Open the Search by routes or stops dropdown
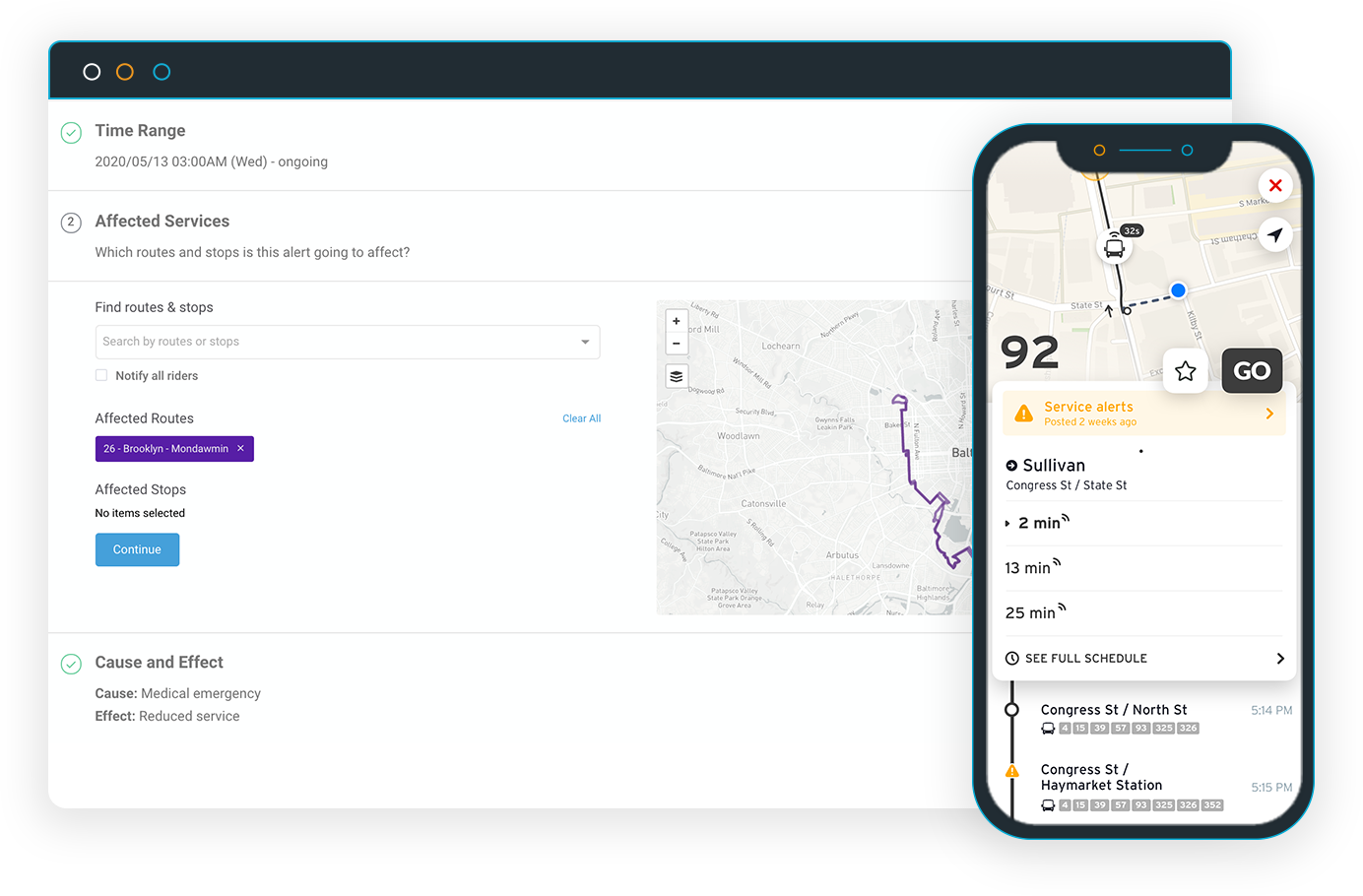 tap(588, 342)
